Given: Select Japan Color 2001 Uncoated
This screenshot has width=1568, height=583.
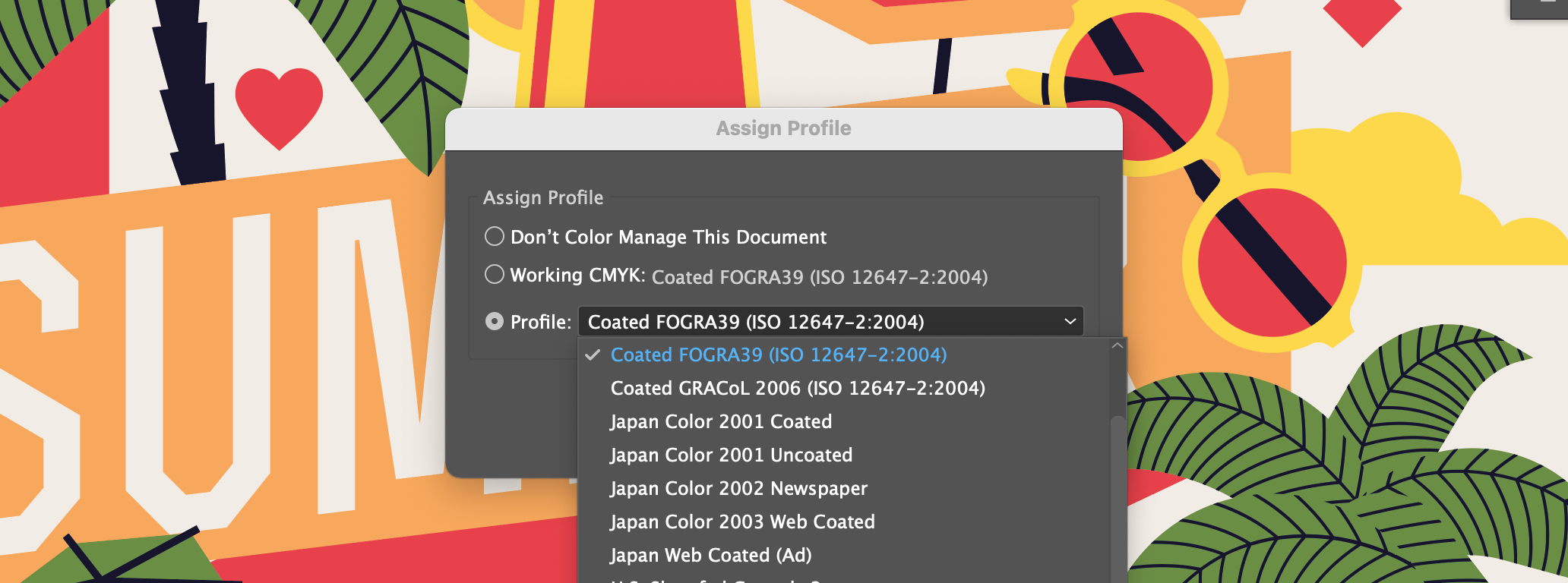Looking at the screenshot, I should (731, 455).
